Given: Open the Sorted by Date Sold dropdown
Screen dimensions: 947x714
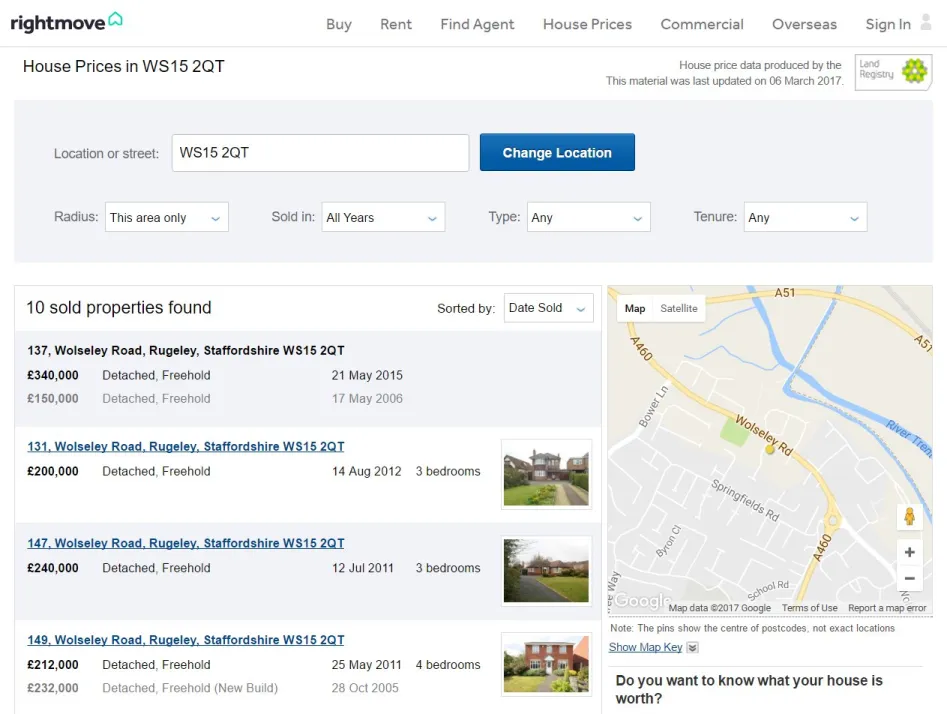Looking at the screenshot, I should pyautogui.click(x=548, y=308).
